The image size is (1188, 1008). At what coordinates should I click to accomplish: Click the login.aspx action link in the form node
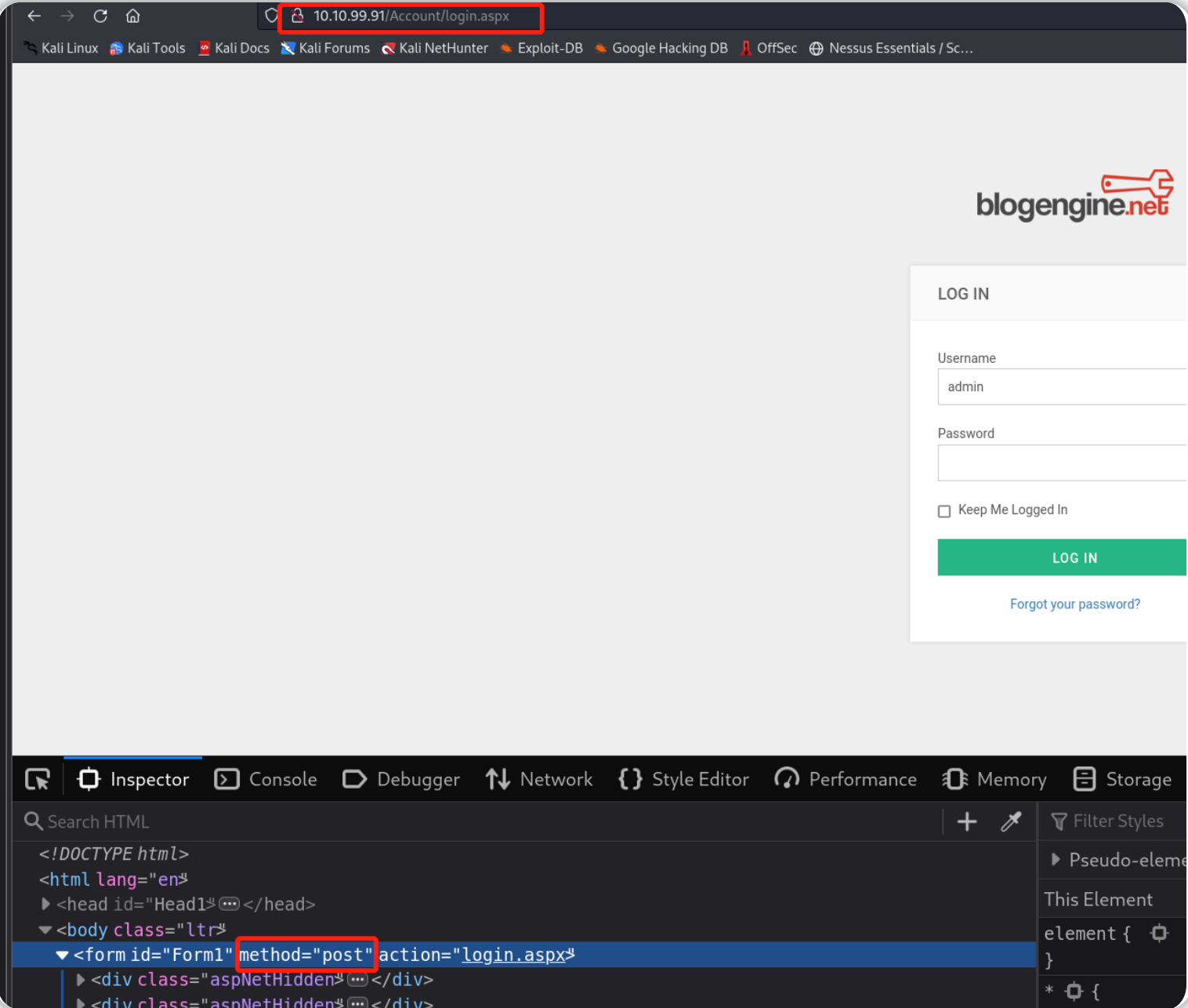click(x=514, y=955)
